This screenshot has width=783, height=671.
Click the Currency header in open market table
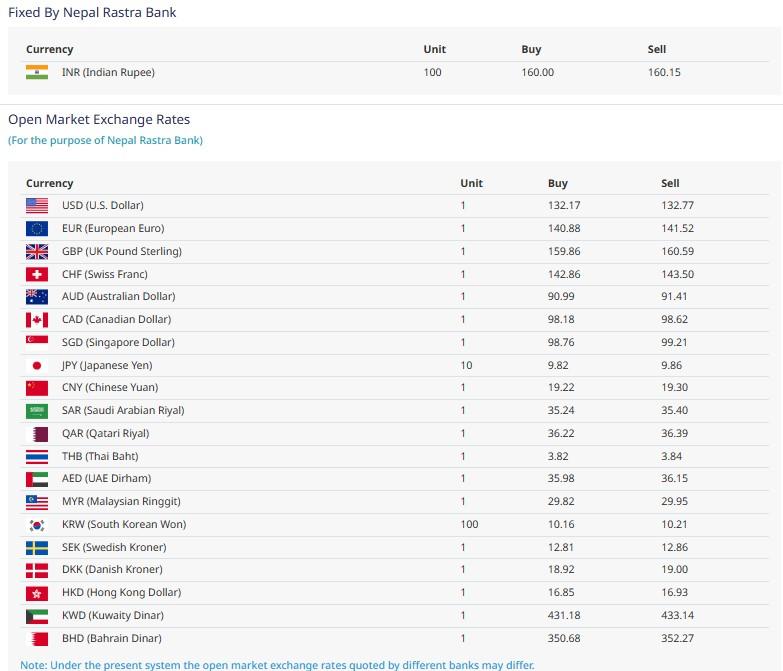pos(50,183)
